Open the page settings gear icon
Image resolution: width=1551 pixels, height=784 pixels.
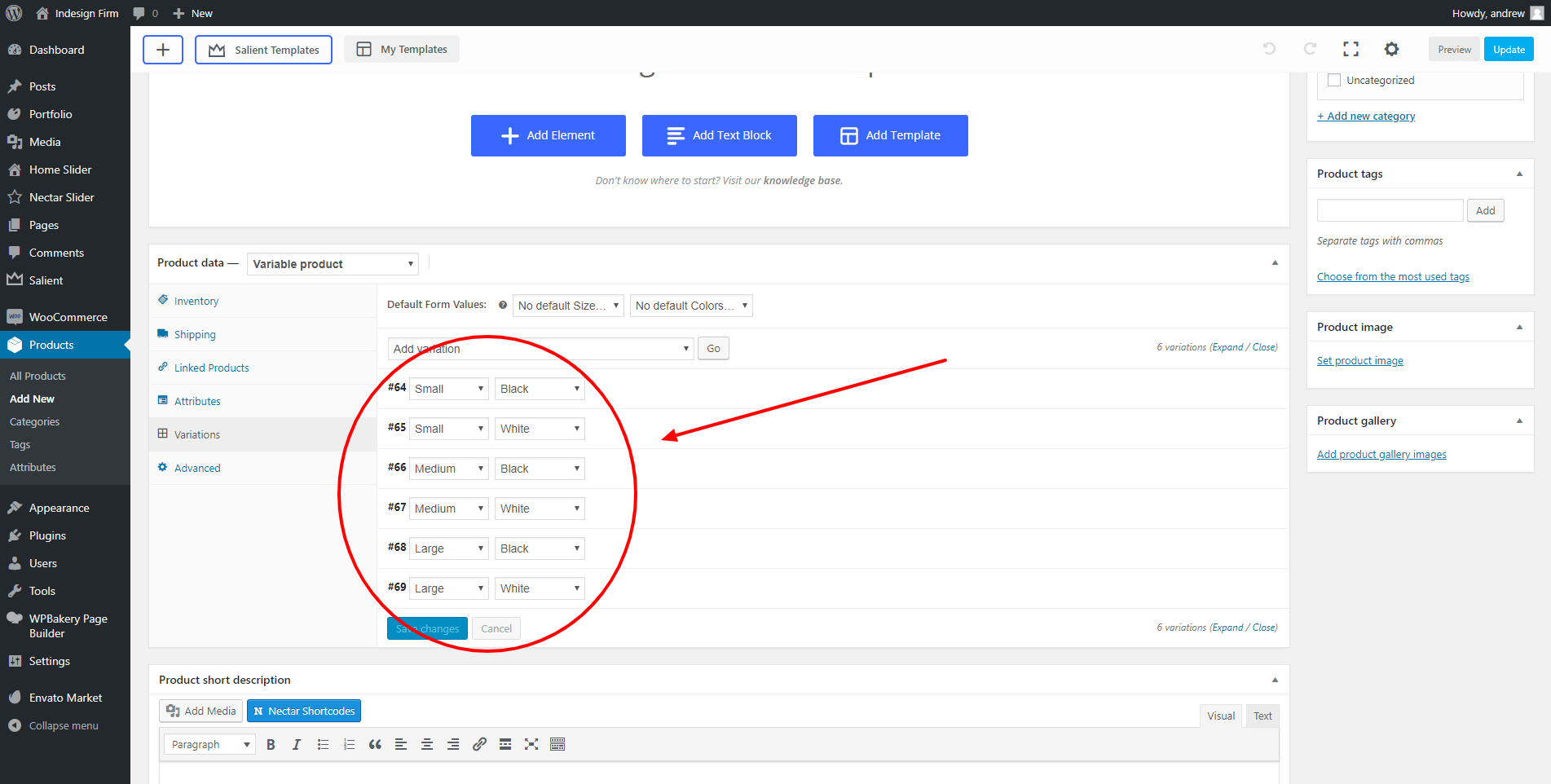pos(1391,49)
